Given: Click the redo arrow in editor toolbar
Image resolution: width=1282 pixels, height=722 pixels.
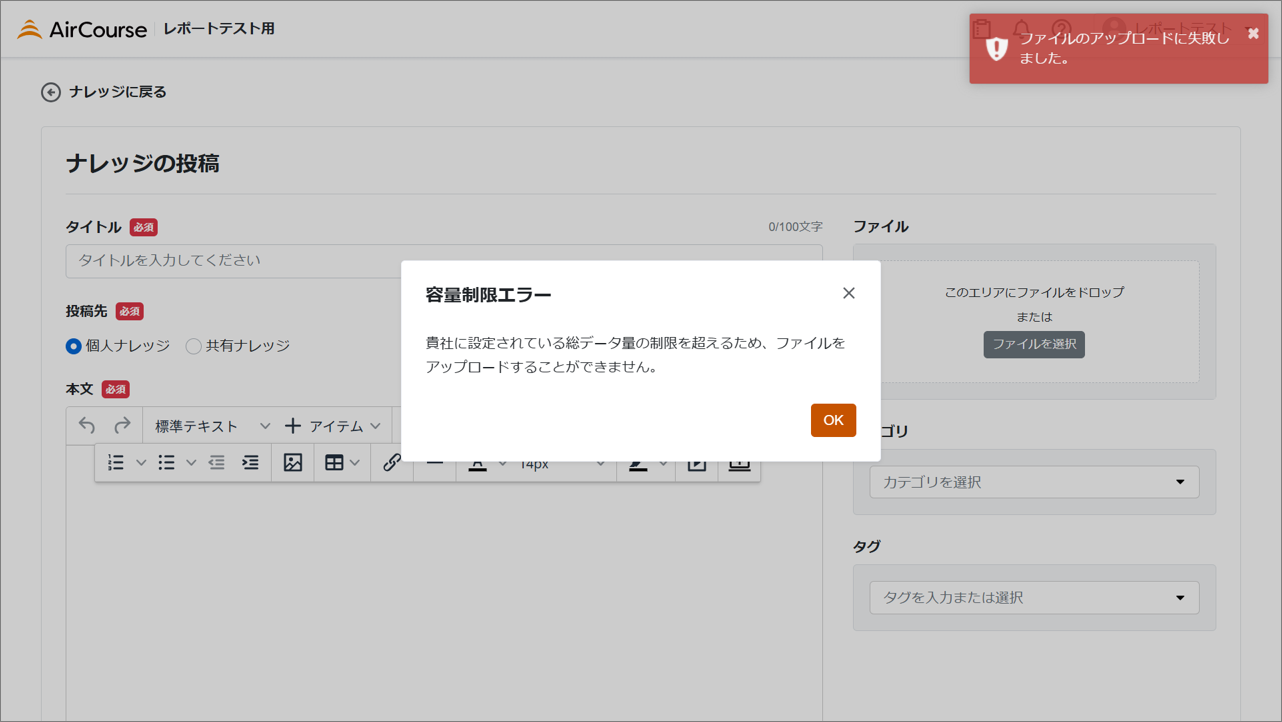Looking at the screenshot, I should [x=122, y=426].
